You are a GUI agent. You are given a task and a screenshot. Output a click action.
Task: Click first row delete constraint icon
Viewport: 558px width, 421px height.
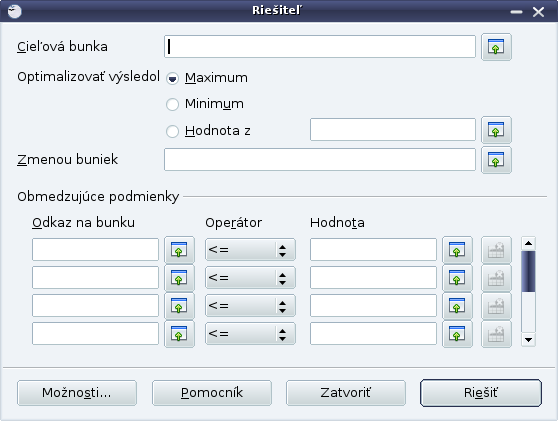tap(496, 250)
